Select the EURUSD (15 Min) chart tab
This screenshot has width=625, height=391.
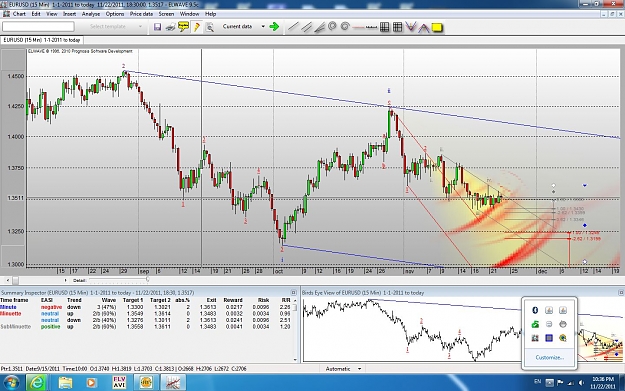click(42, 40)
